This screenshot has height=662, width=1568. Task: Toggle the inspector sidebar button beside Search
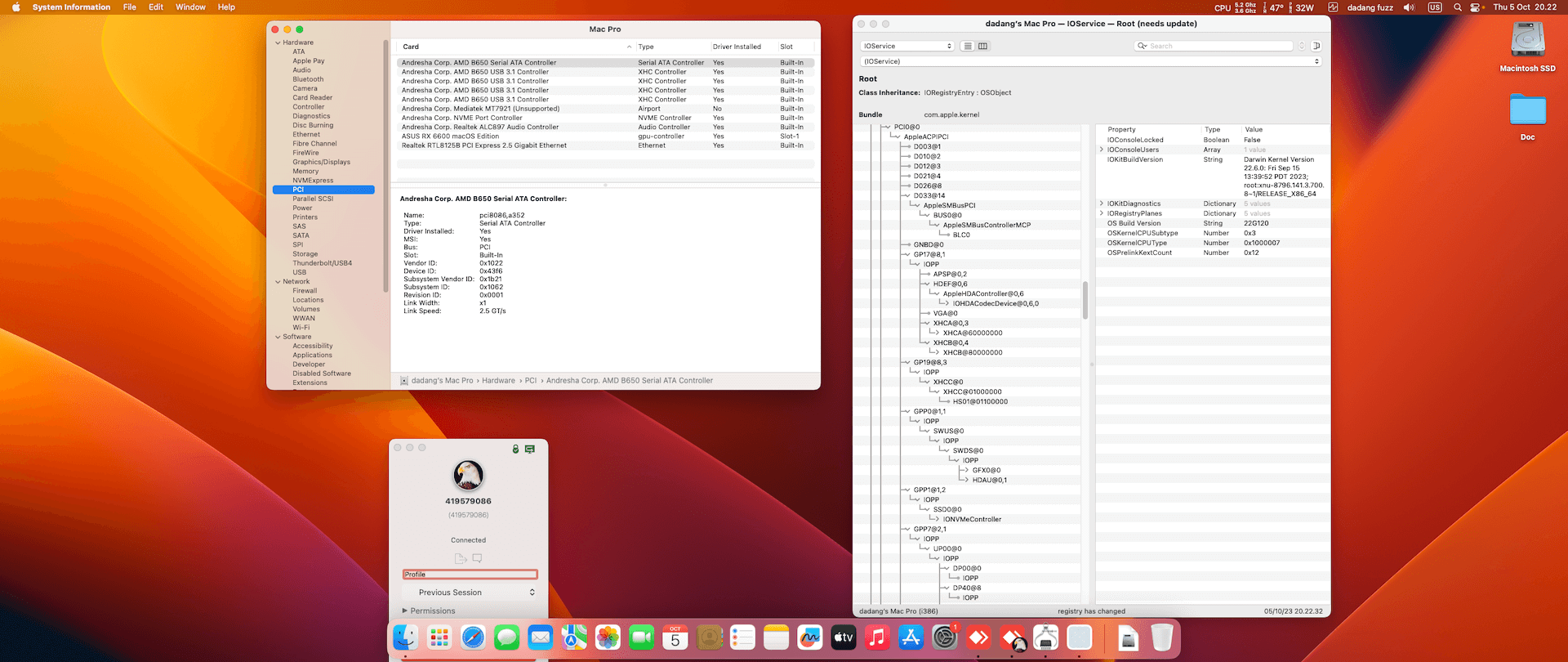[1316, 46]
